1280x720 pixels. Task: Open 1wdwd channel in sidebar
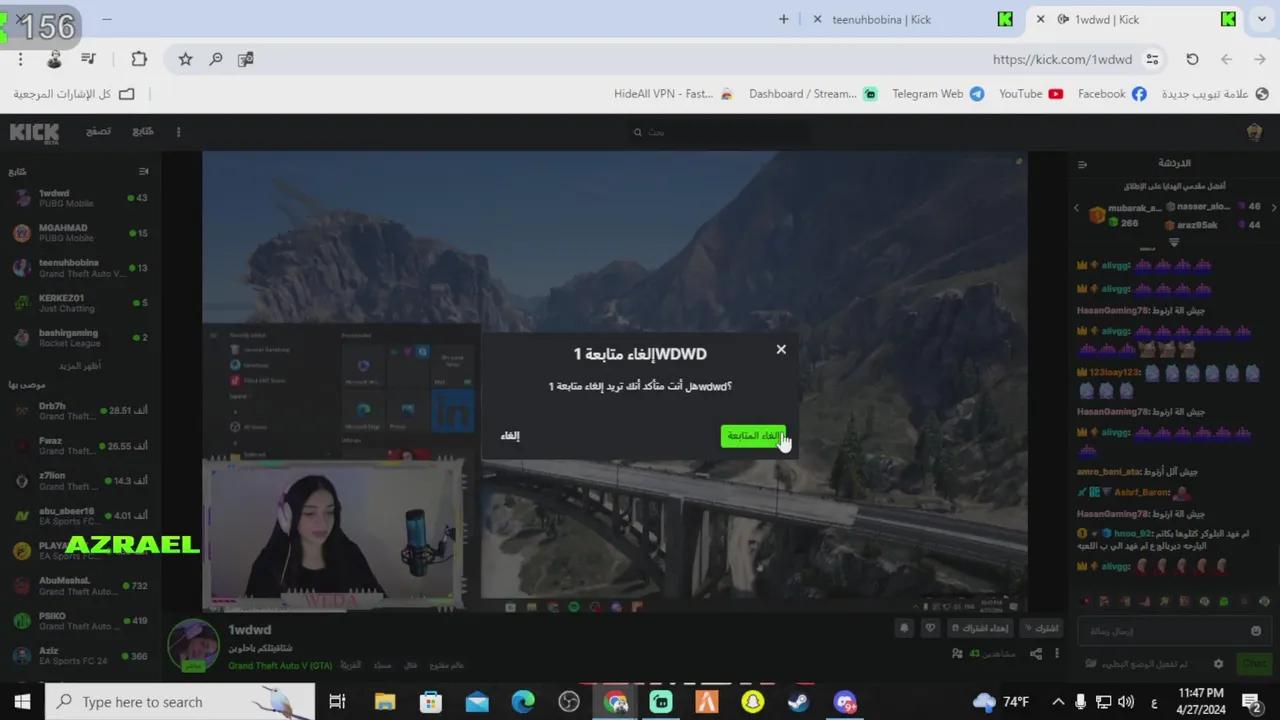pyautogui.click(x=80, y=198)
